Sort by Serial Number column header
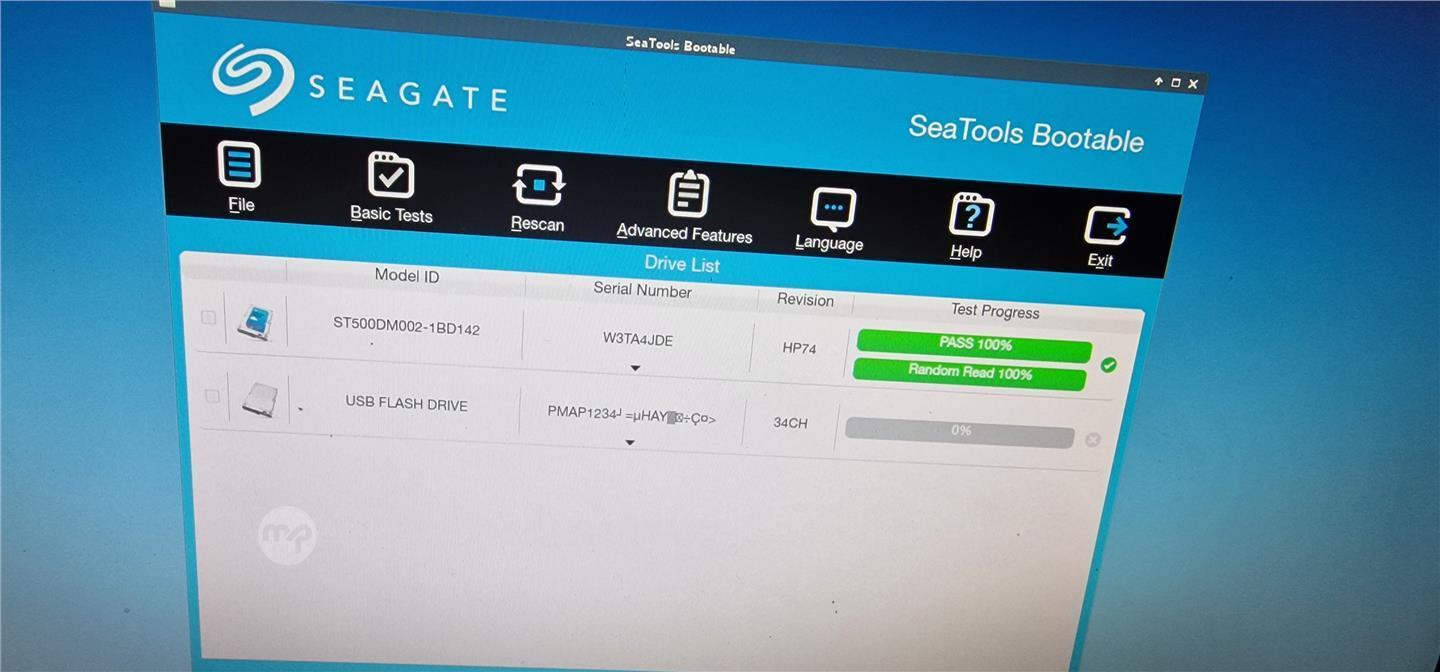1440x672 pixels. (x=642, y=290)
